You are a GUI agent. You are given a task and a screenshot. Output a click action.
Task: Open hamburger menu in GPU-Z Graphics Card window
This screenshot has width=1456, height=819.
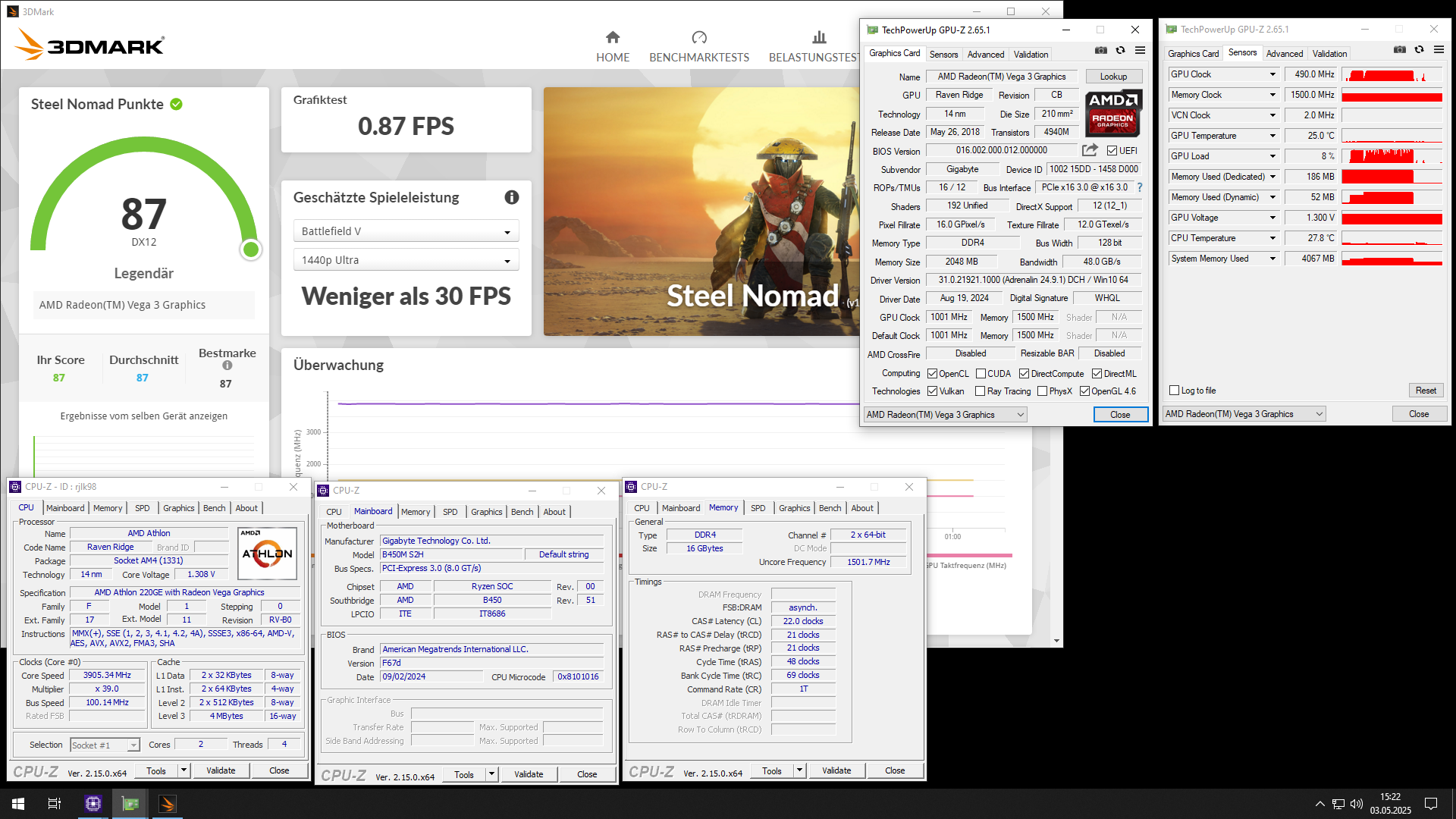pos(1140,51)
